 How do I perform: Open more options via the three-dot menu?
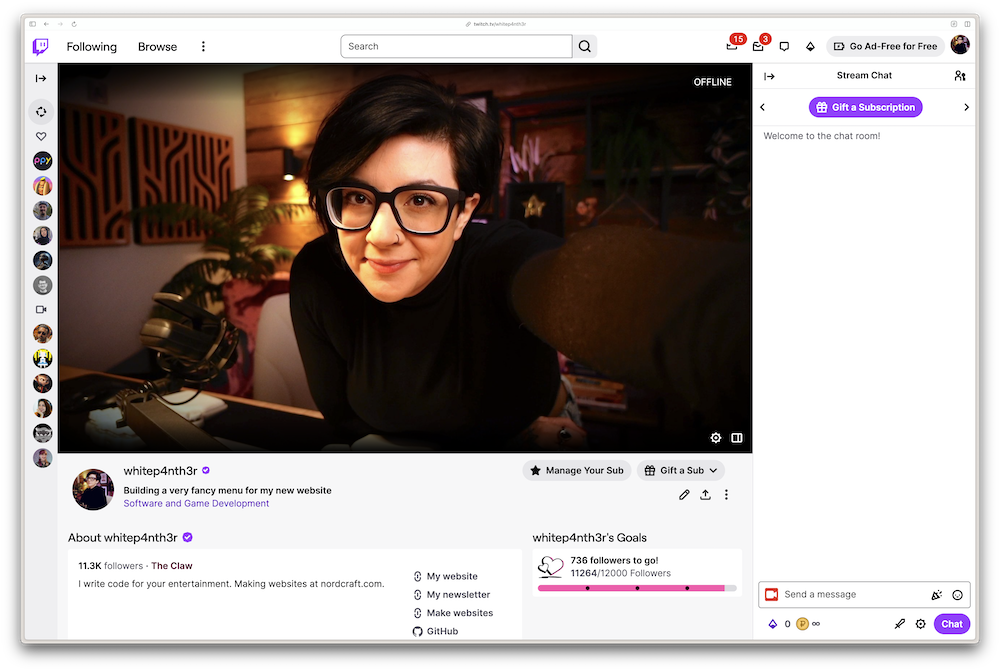726,494
